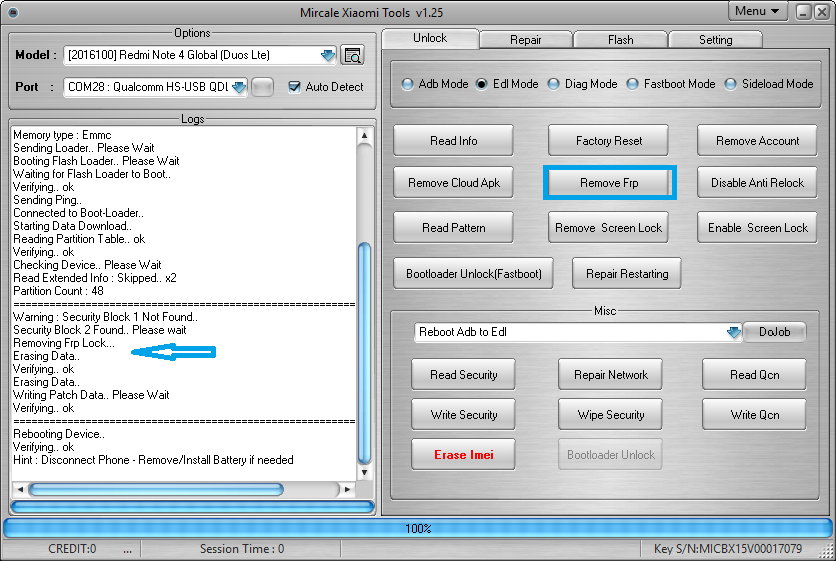Image resolution: width=836 pixels, height=561 pixels.
Task: Click the red Erase Imei button
Action: (x=463, y=455)
